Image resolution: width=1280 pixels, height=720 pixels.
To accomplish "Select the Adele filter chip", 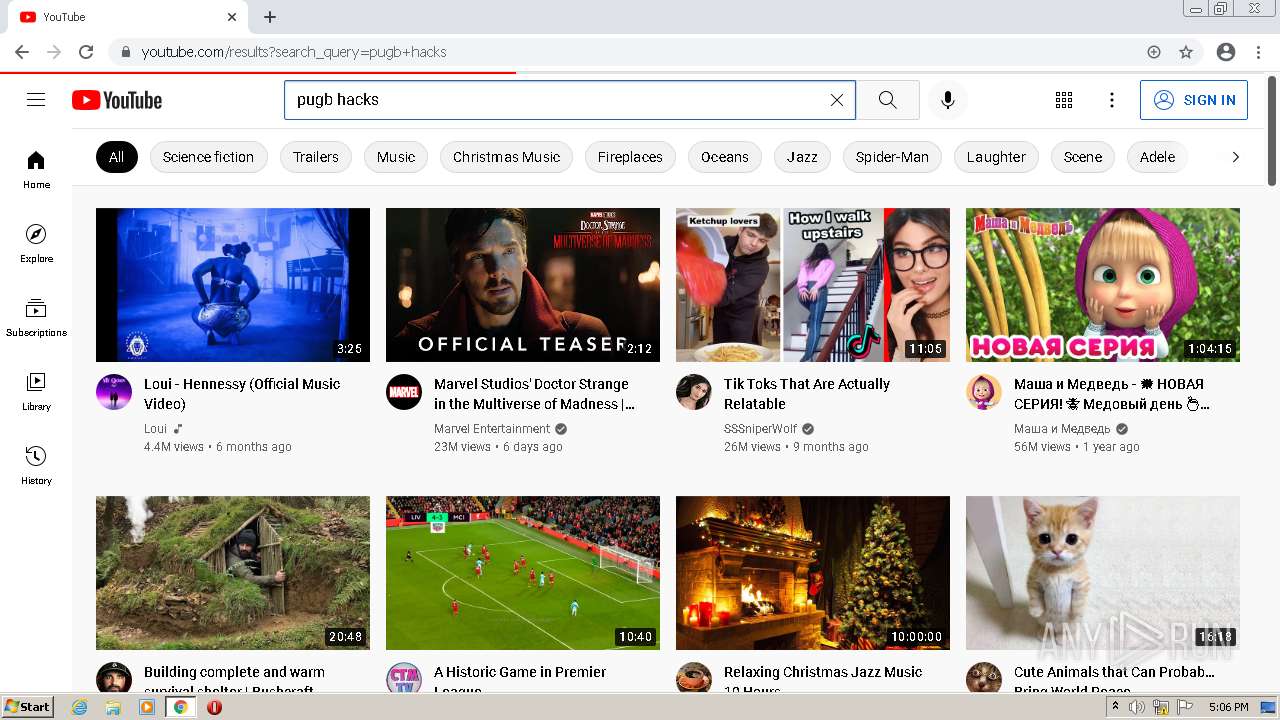I will [1157, 157].
